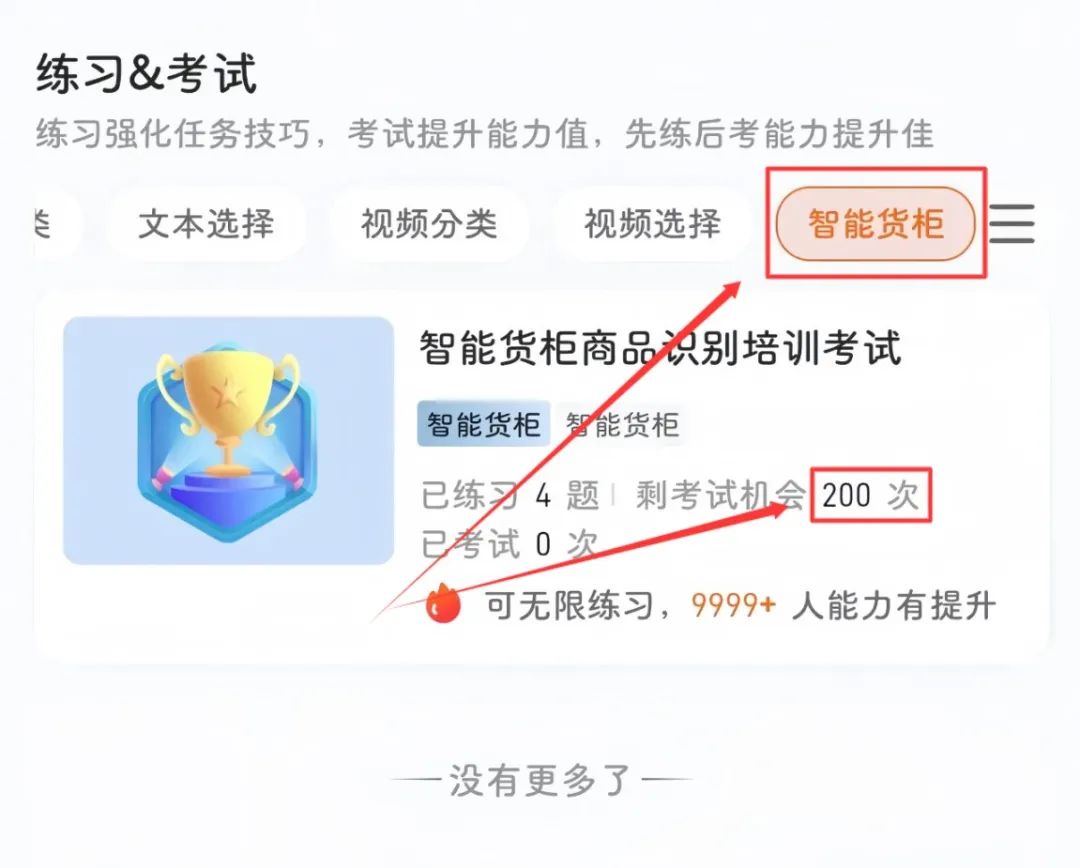Image resolution: width=1080 pixels, height=868 pixels.
Task: Click the golden trophy course thumbnail
Action: coord(228,440)
